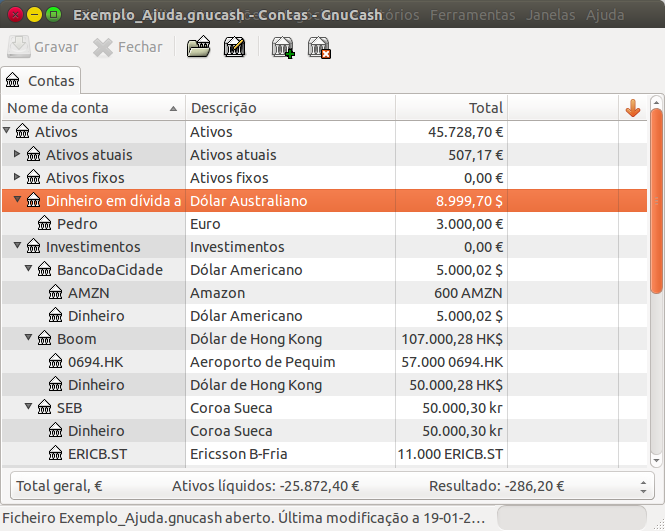Select the Contas tab
The width and height of the screenshot is (665, 531).
tap(41, 81)
